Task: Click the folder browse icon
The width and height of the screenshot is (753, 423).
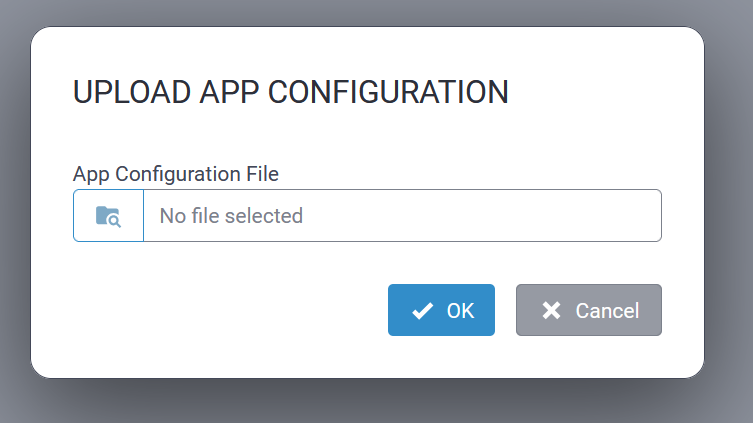Action: 108,215
